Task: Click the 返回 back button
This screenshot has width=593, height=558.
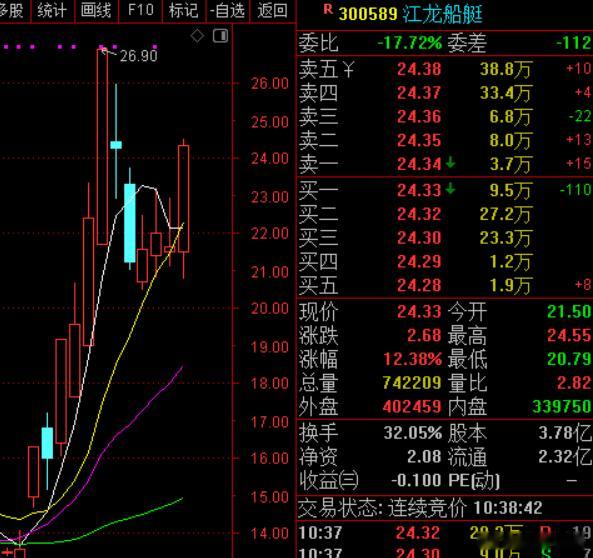Action: pos(272,11)
